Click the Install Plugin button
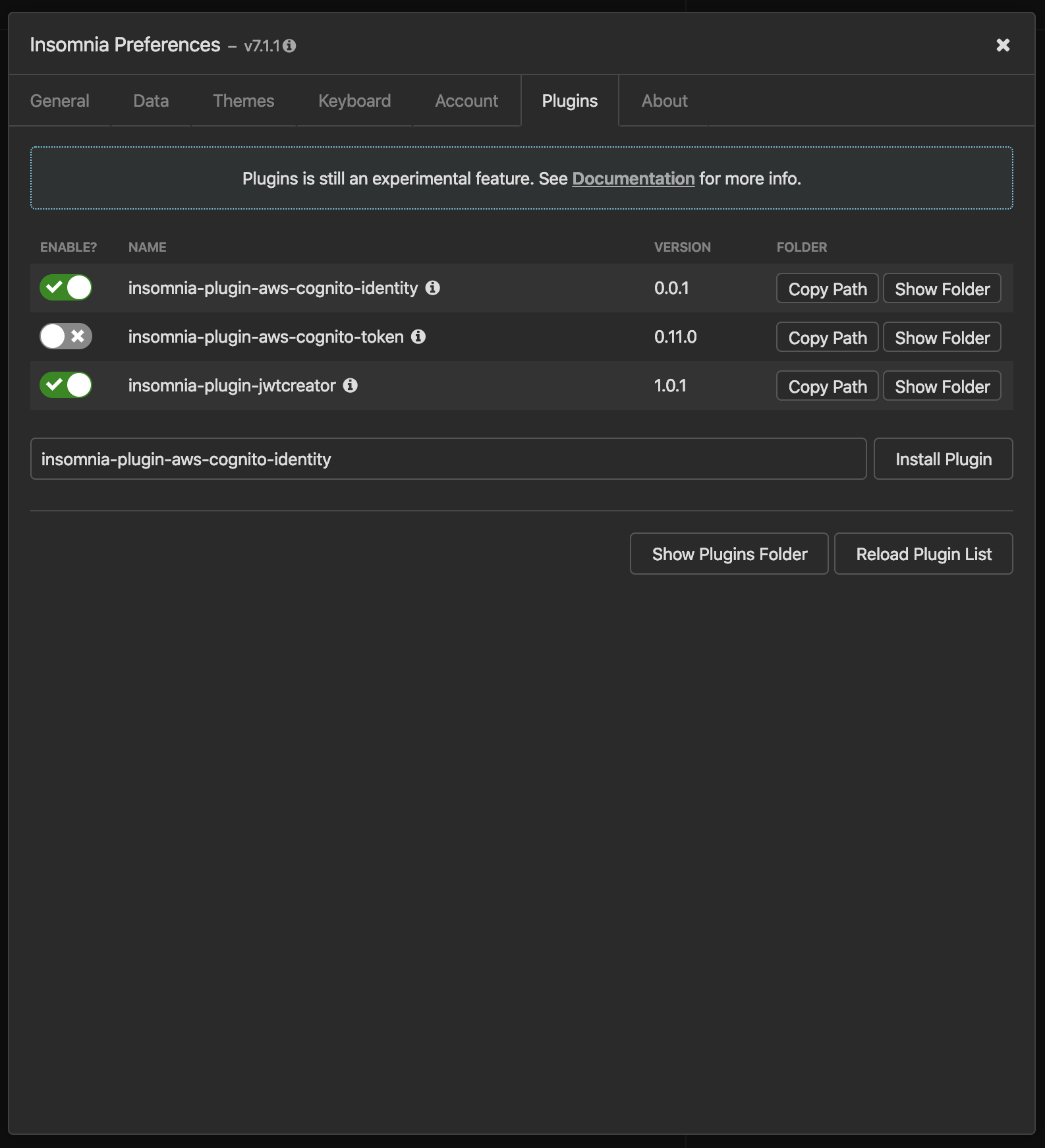The width and height of the screenshot is (1045, 1148). pyautogui.click(x=944, y=459)
